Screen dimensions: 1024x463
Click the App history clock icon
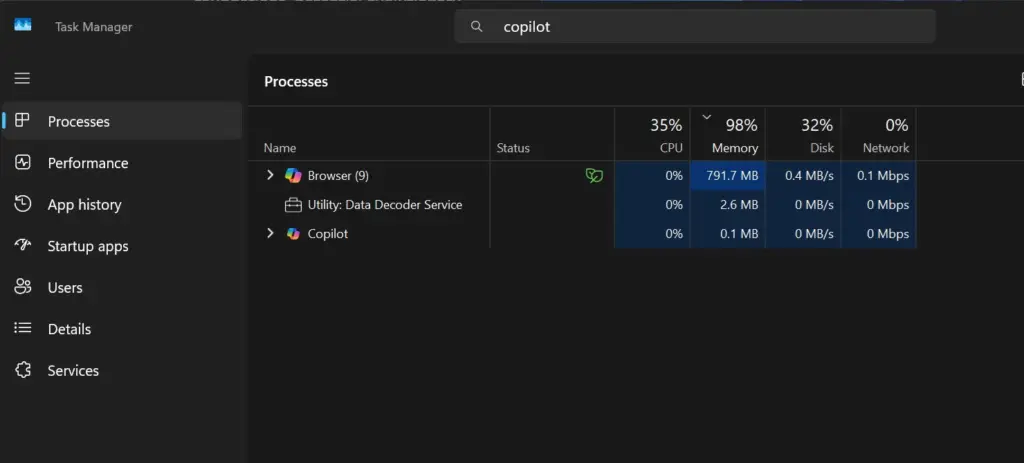(23, 204)
